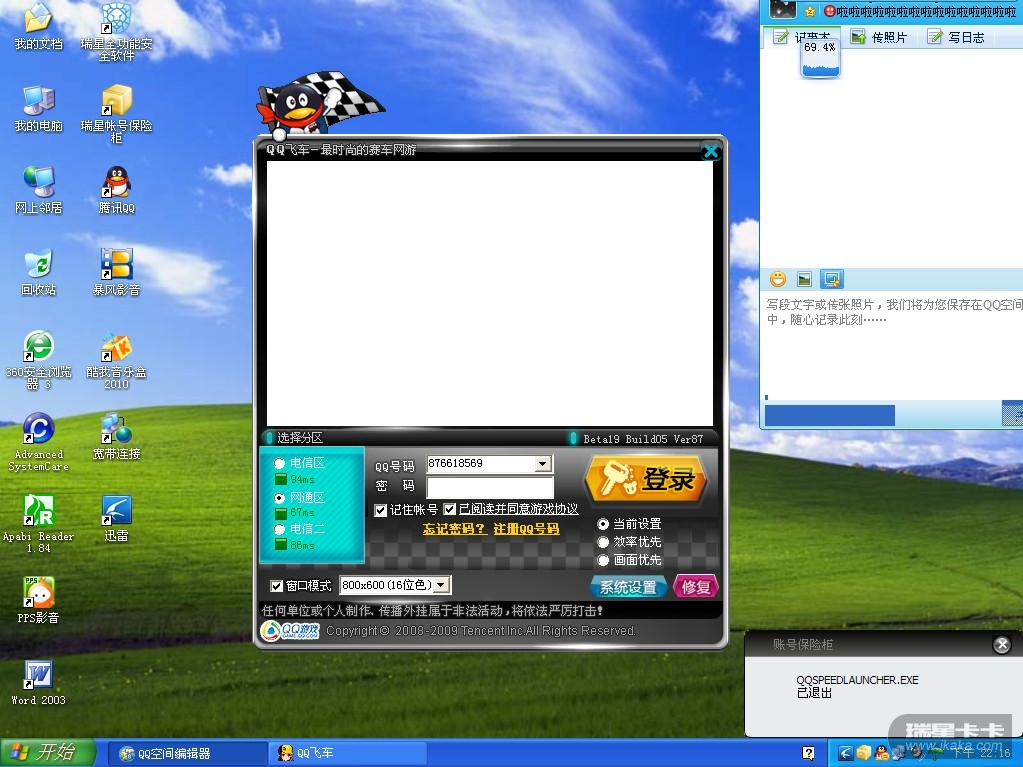Image resolution: width=1023 pixels, height=767 pixels.
Task: Select the 电信区 server radio button
Action: click(279, 463)
